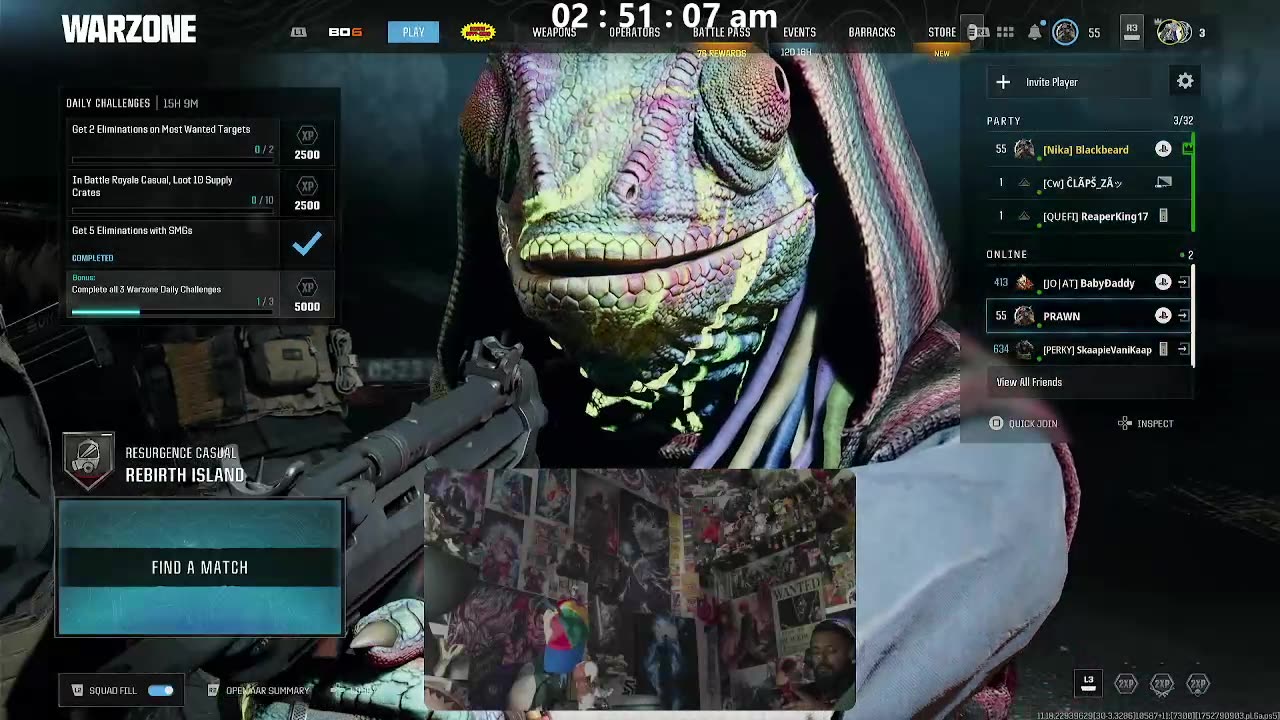Click console icon beside SkaapieVaniKaap
This screenshot has height=720, width=1280.
coord(1163,349)
